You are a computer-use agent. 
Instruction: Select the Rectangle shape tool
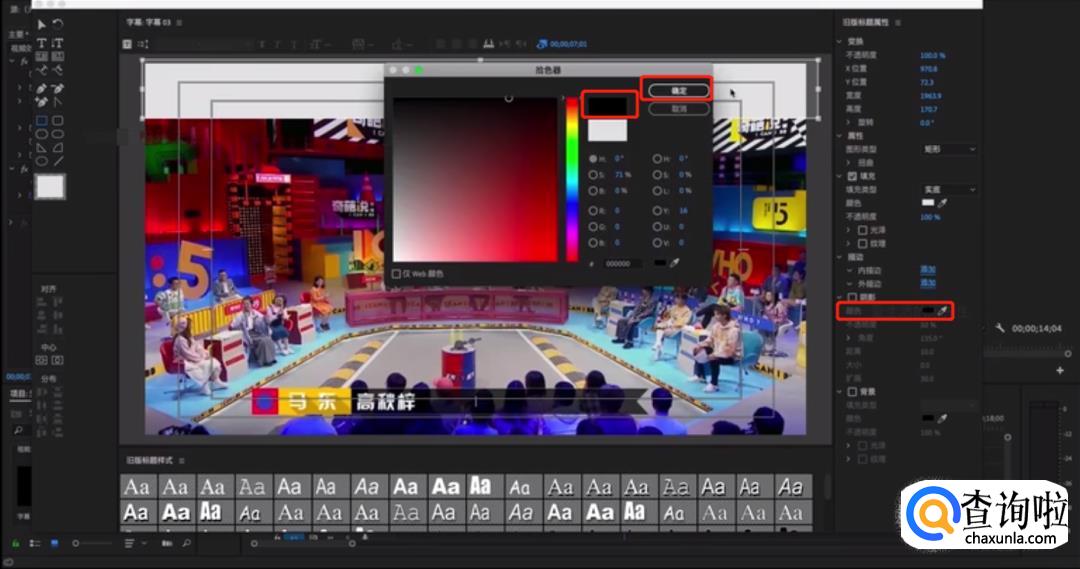pyautogui.click(x=41, y=121)
